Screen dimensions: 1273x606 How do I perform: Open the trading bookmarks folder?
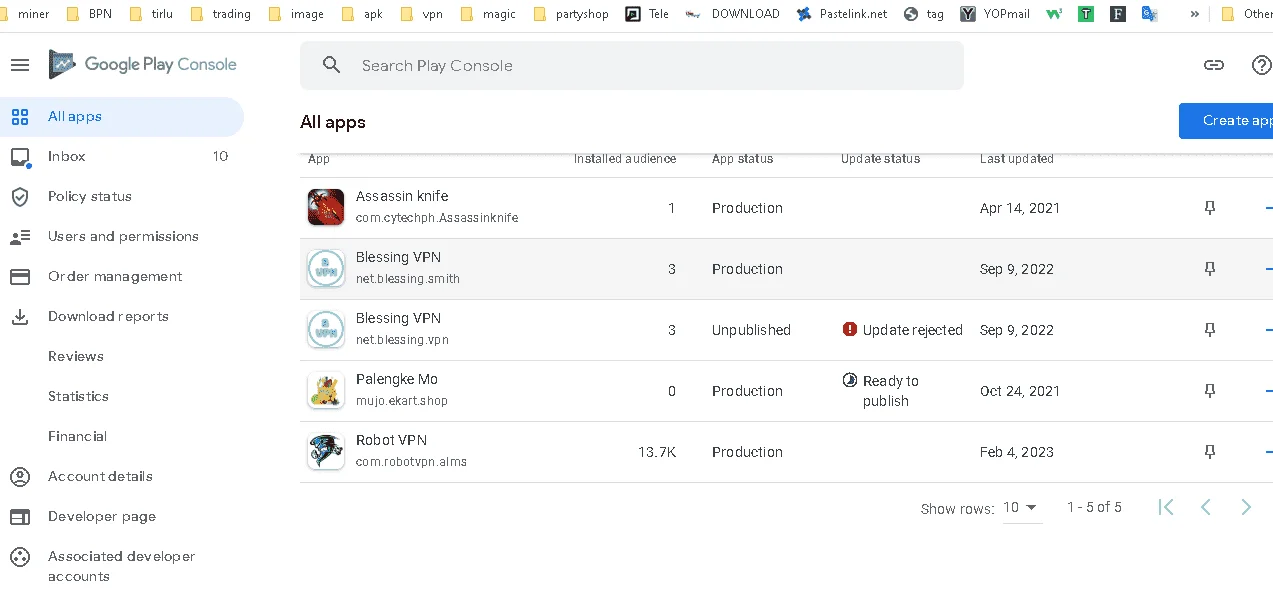(x=220, y=14)
